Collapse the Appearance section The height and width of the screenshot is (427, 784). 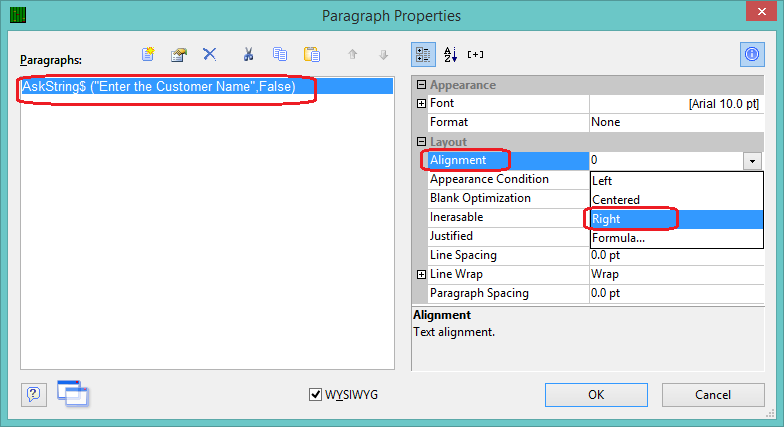pyautogui.click(x=422, y=85)
